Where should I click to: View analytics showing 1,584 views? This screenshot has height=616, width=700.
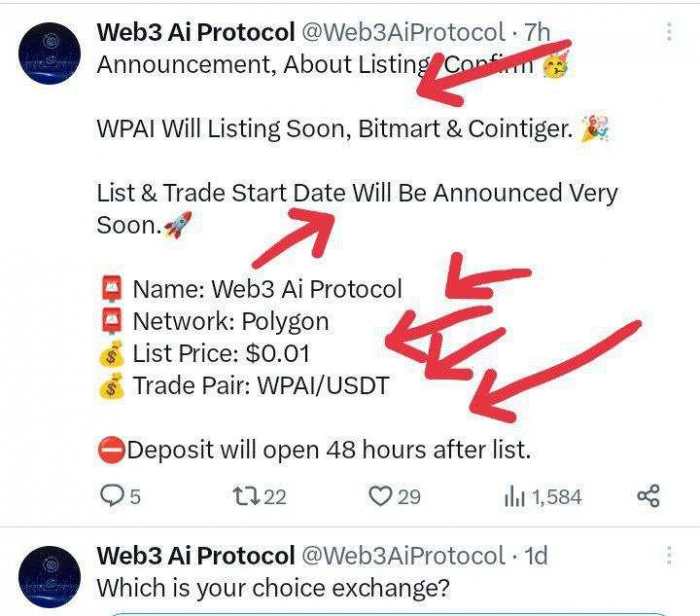[x=543, y=497]
